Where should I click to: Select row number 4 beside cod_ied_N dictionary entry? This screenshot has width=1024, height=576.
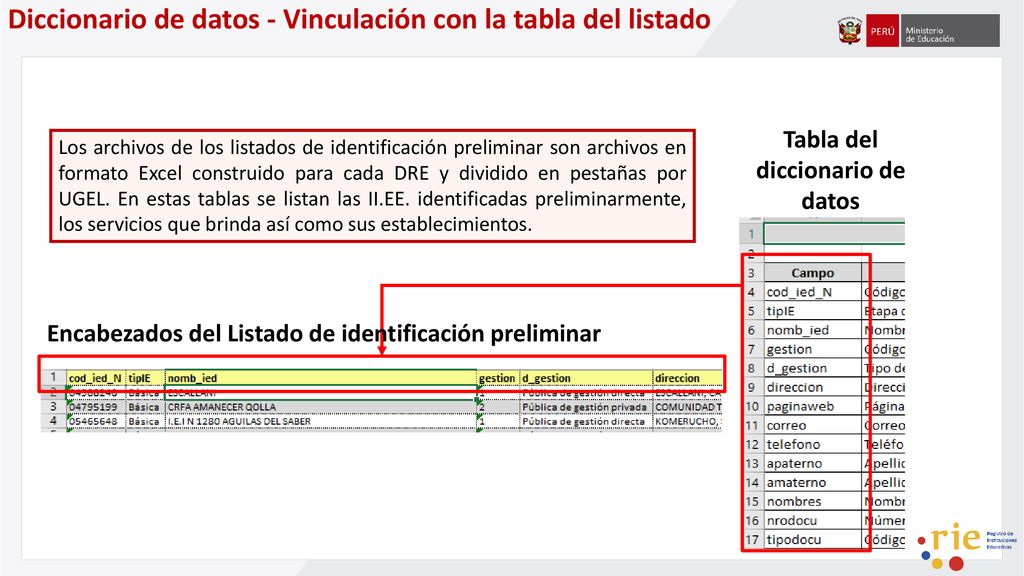[x=752, y=292]
